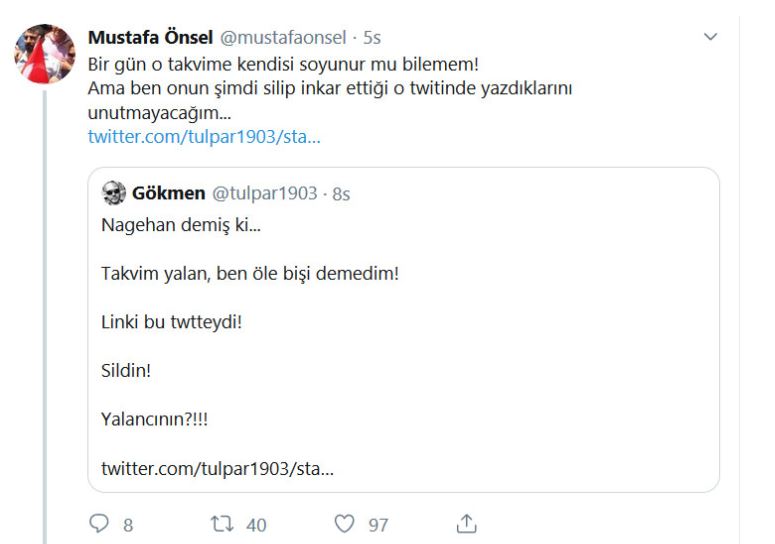The height and width of the screenshot is (544, 775).
Task: Click the 8s quoted tweet timestamp
Action: (x=341, y=193)
